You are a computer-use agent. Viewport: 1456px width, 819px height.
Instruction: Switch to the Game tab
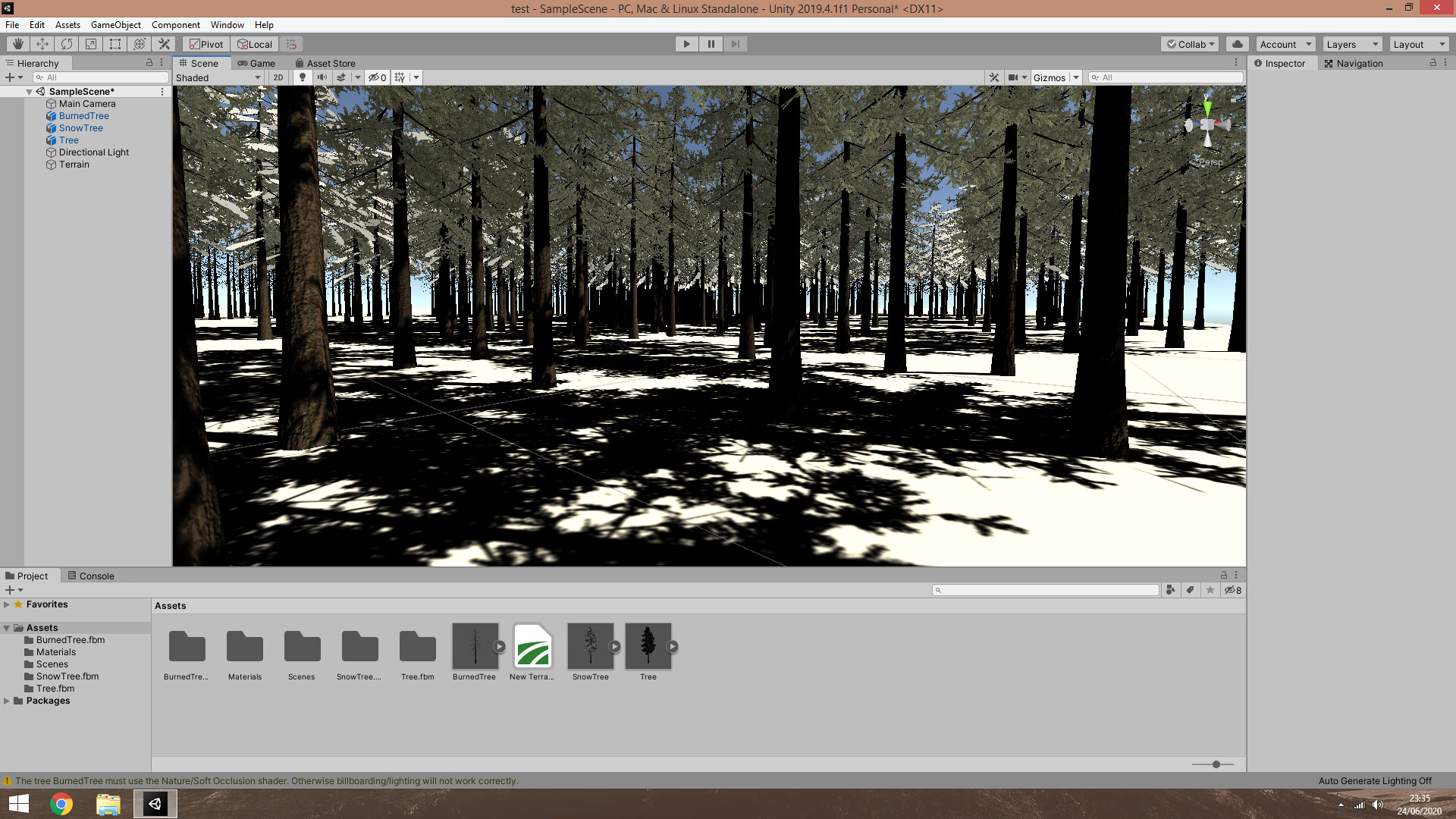tap(256, 63)
